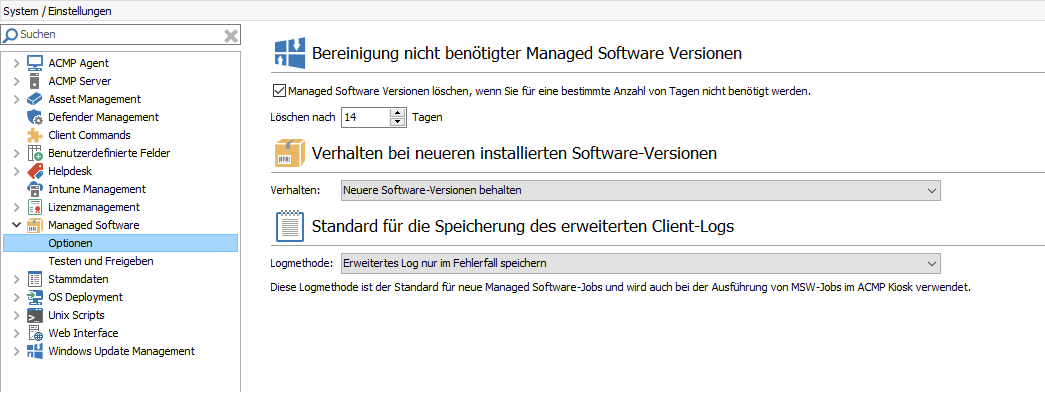This screenshot has height=396, width=1045.
Task: Select the Helpdesk label
Action: pyautogui.click(x=70, y=171)
